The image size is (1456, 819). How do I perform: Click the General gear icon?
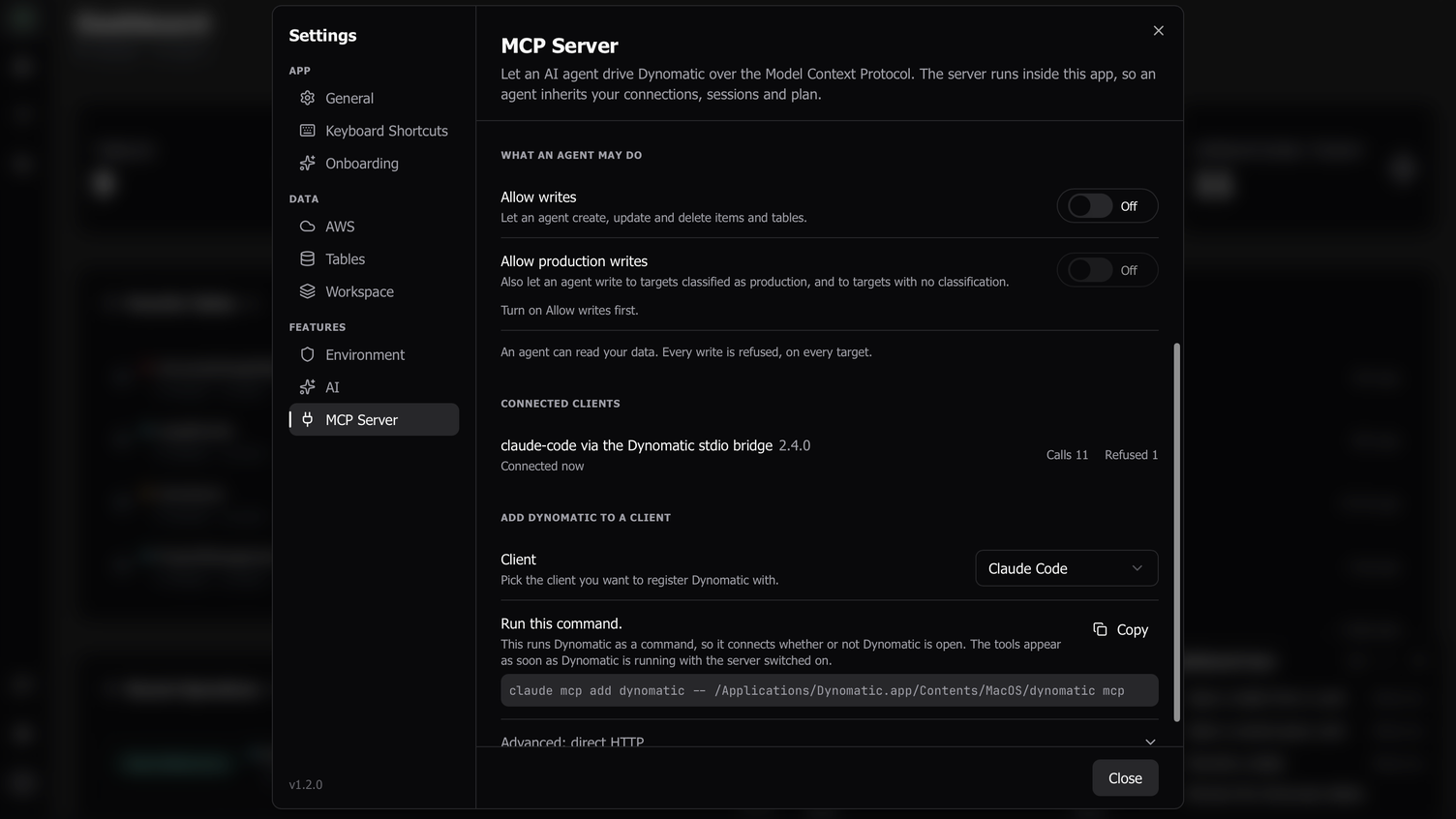307,98
